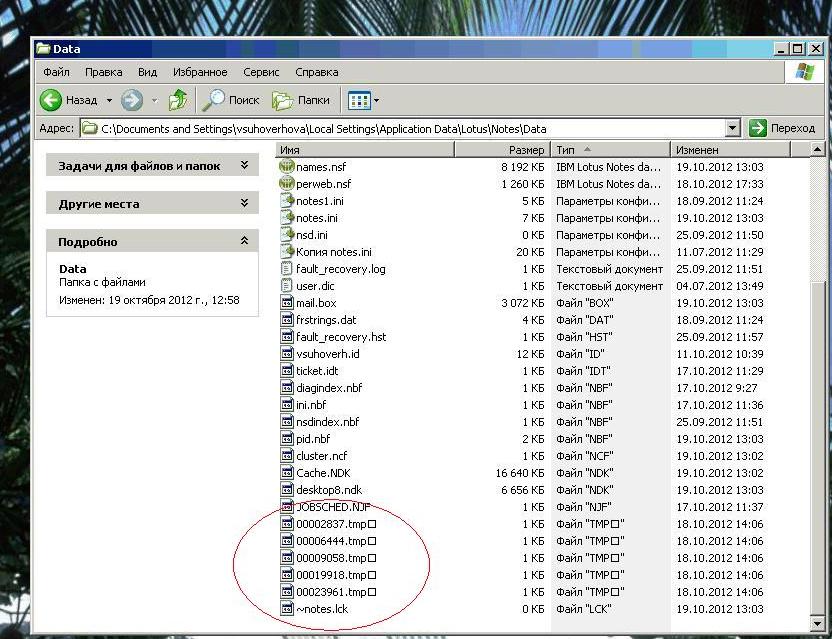Viewport: 832px width, 639px height.
Task: Click the user.dic document icon
Action: (x=287, y=286)
